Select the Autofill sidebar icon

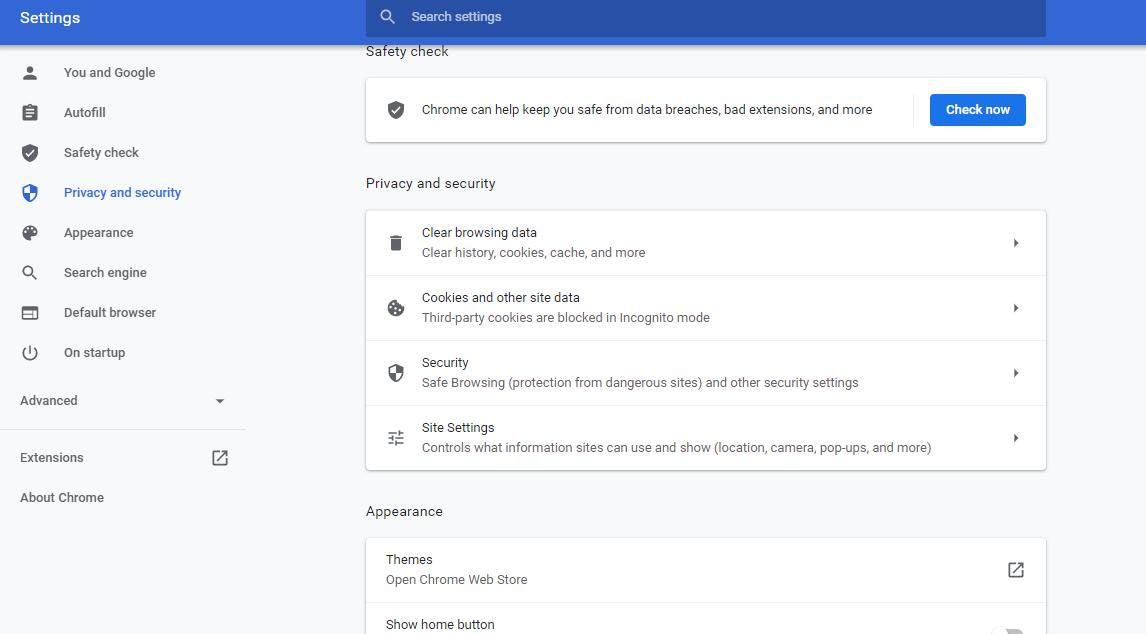click(30, 112)
